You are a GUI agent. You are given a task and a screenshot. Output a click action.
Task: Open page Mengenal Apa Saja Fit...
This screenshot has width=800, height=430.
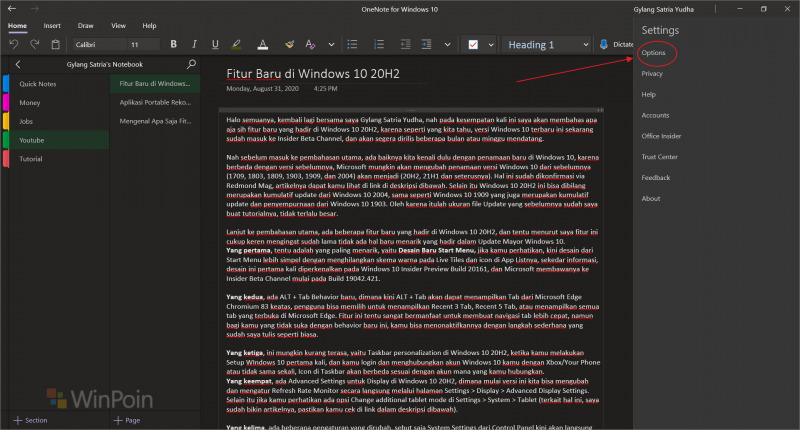coord(155,121)
